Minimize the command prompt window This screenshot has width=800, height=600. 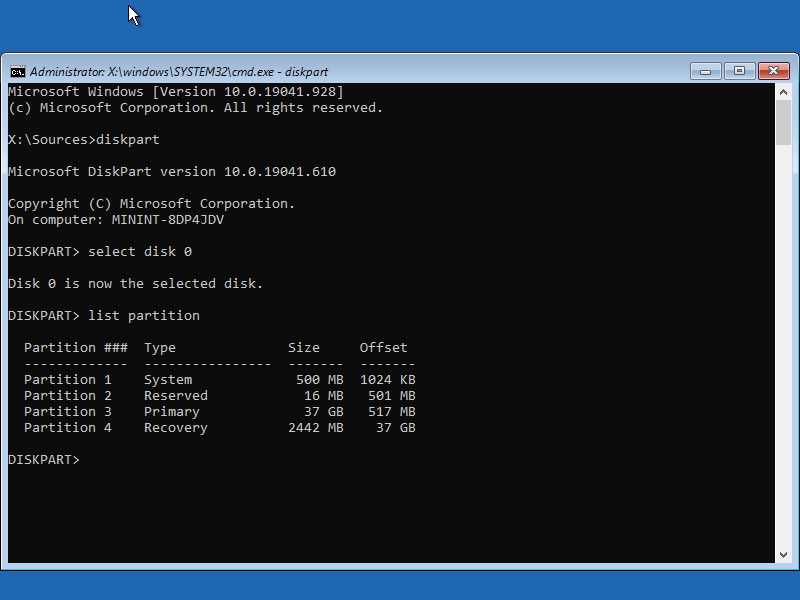[706, 71]
